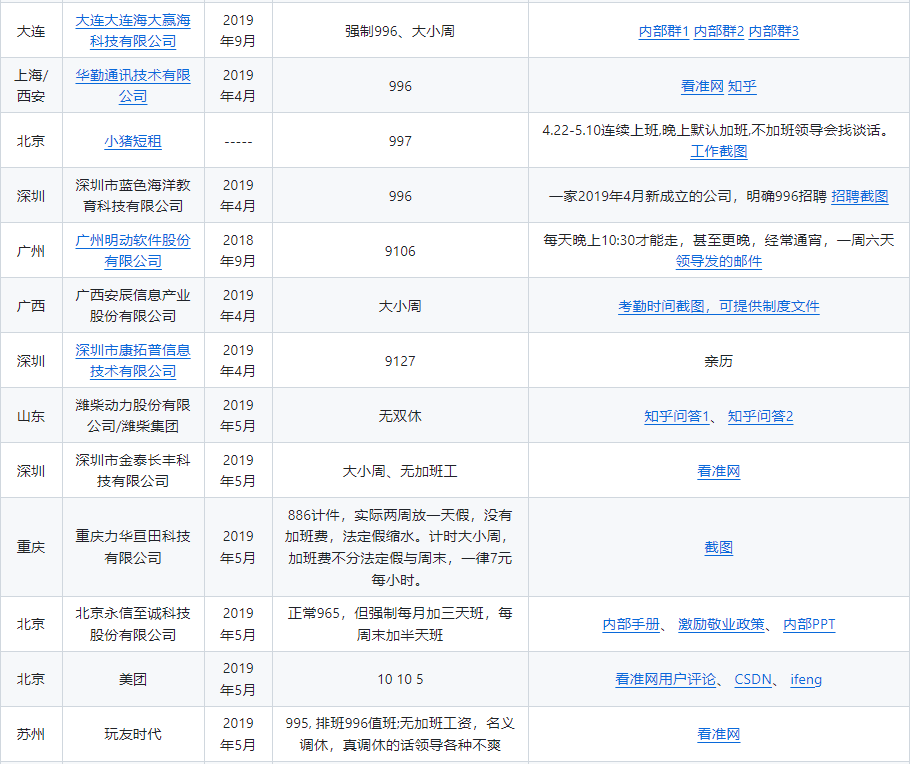Open 内部手册 link for 永信至诚
910x764 pixels.
631,624
